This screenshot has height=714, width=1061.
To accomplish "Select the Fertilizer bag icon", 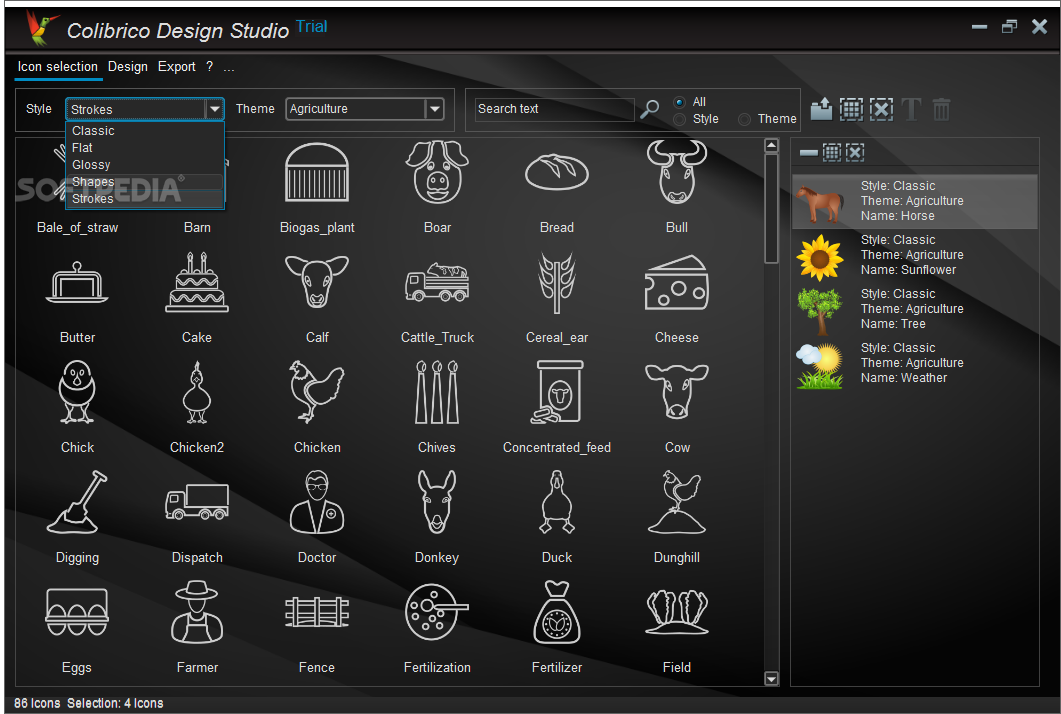I will [557, 612].
